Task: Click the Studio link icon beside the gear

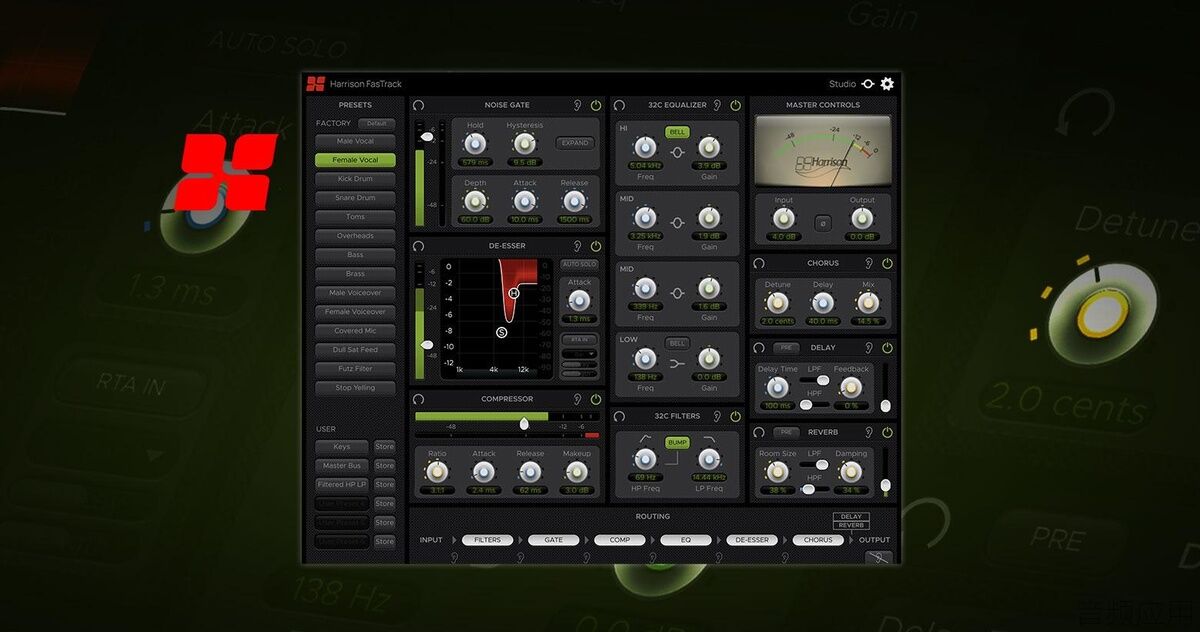Action: pos(867,84)
